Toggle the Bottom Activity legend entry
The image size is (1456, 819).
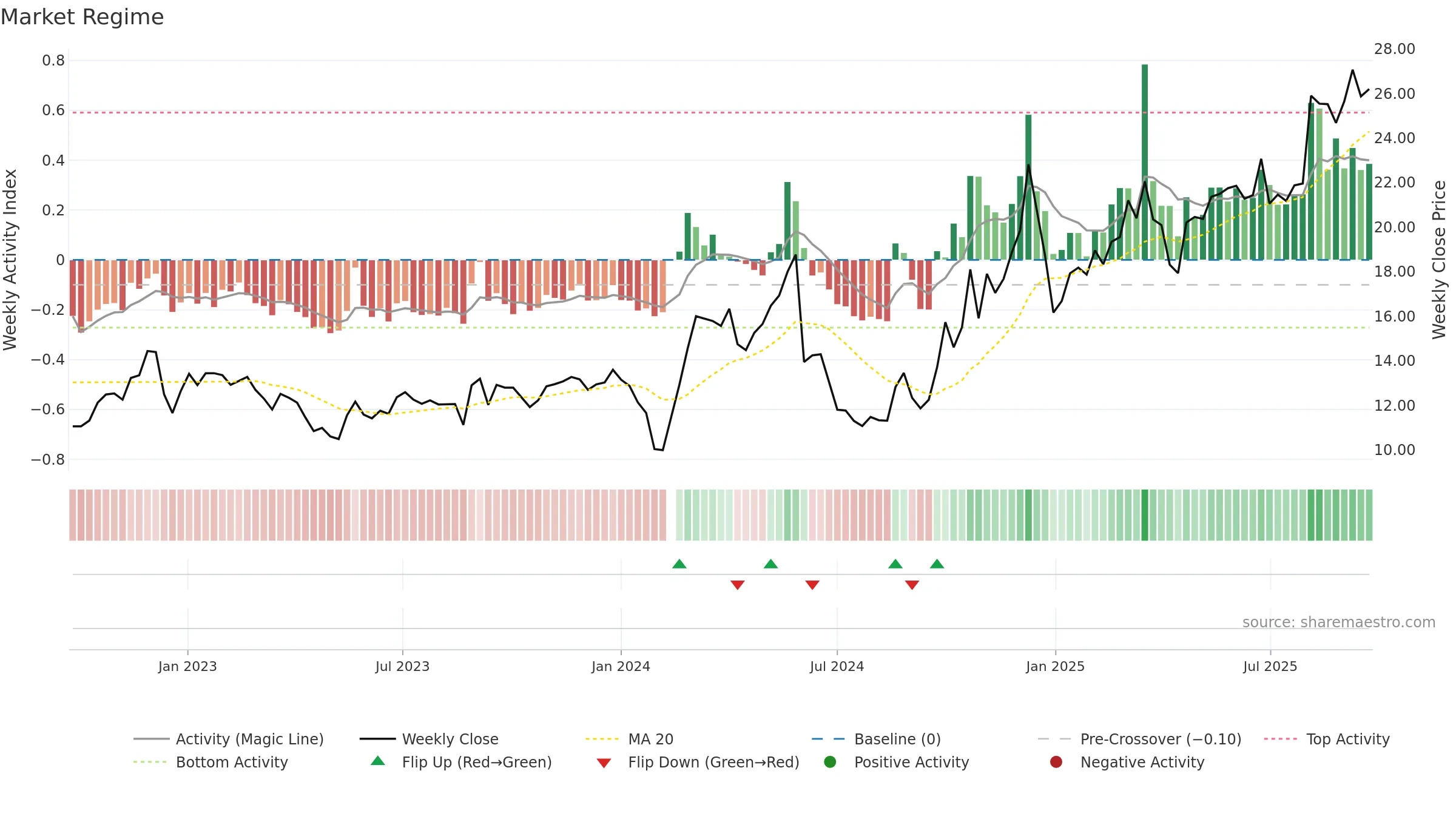211,762
